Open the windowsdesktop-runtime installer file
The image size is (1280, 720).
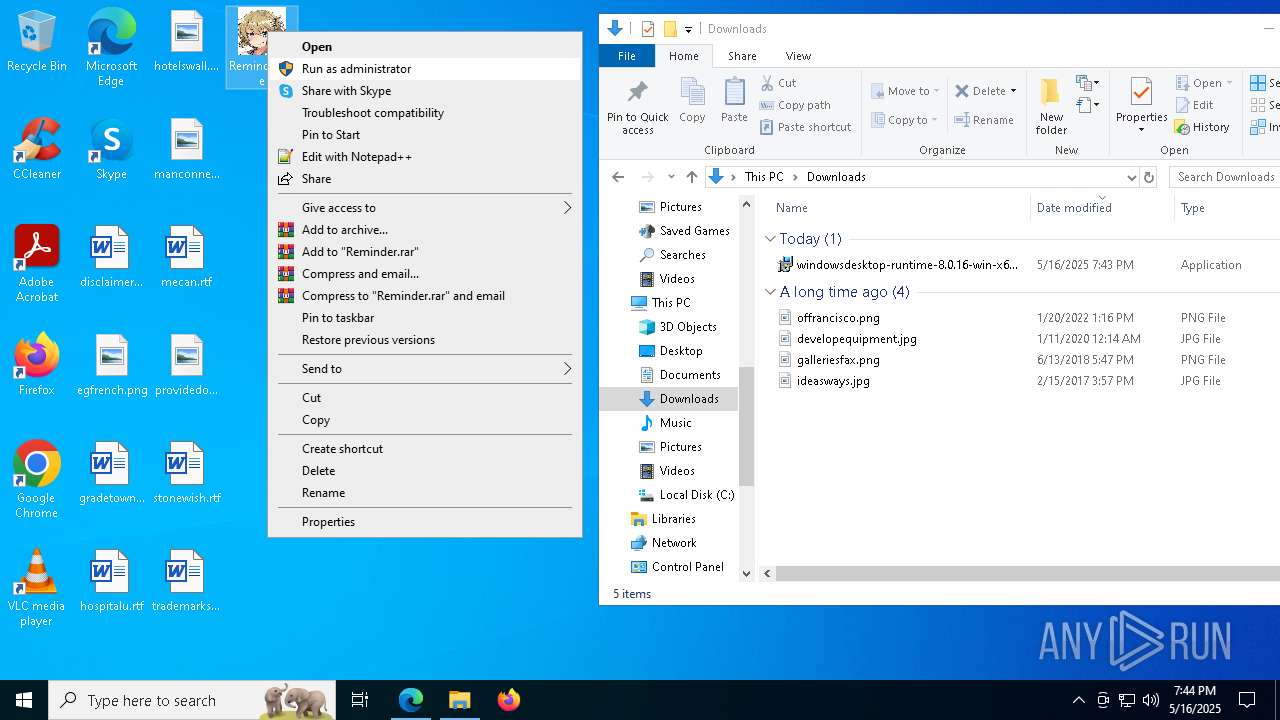[x=898, y=265]
